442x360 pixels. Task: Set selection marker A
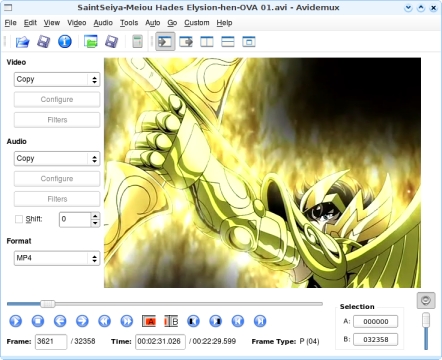click(x=149, y=321)
